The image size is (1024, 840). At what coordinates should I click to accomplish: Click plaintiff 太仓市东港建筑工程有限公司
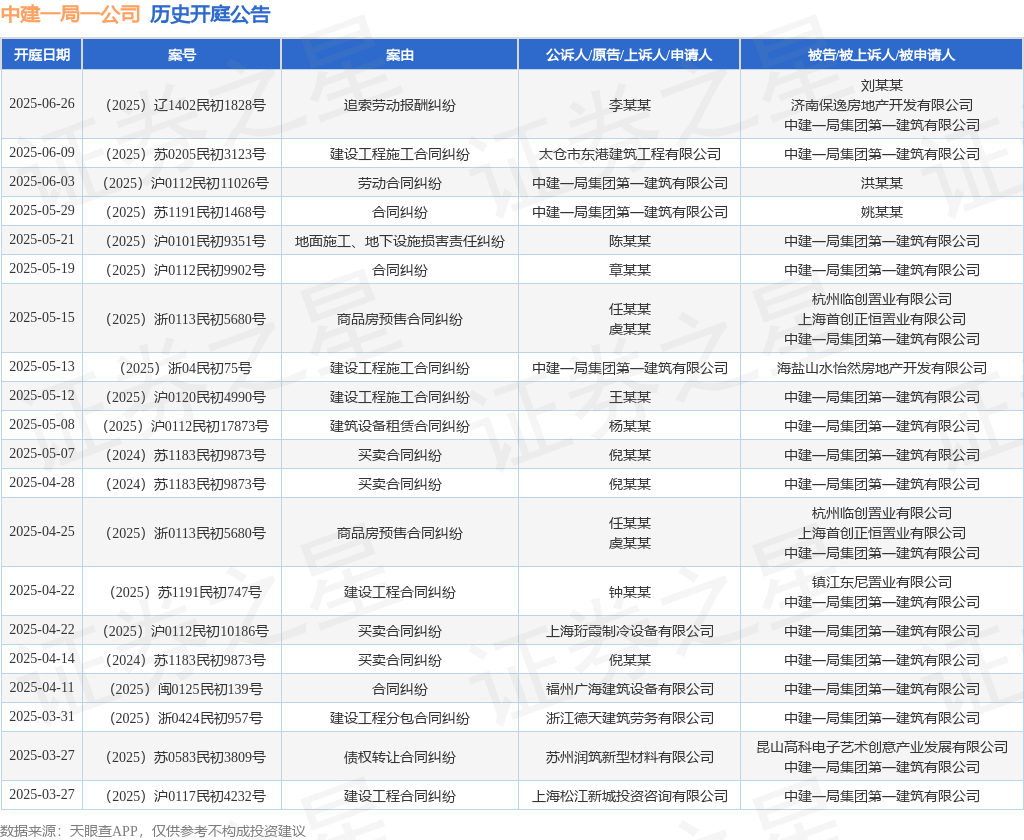coord(630,154)
